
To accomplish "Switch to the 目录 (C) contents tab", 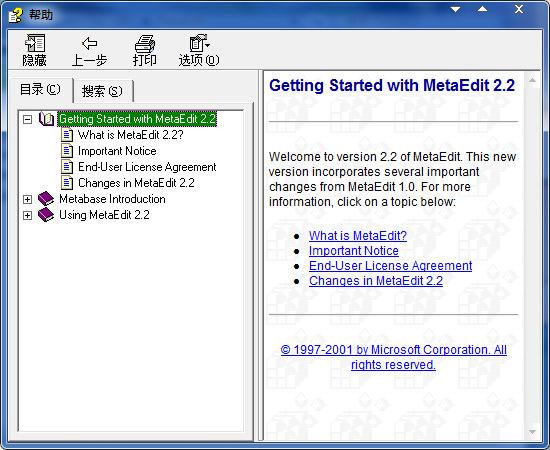I will pyautogui.click(x=40, y=89).
